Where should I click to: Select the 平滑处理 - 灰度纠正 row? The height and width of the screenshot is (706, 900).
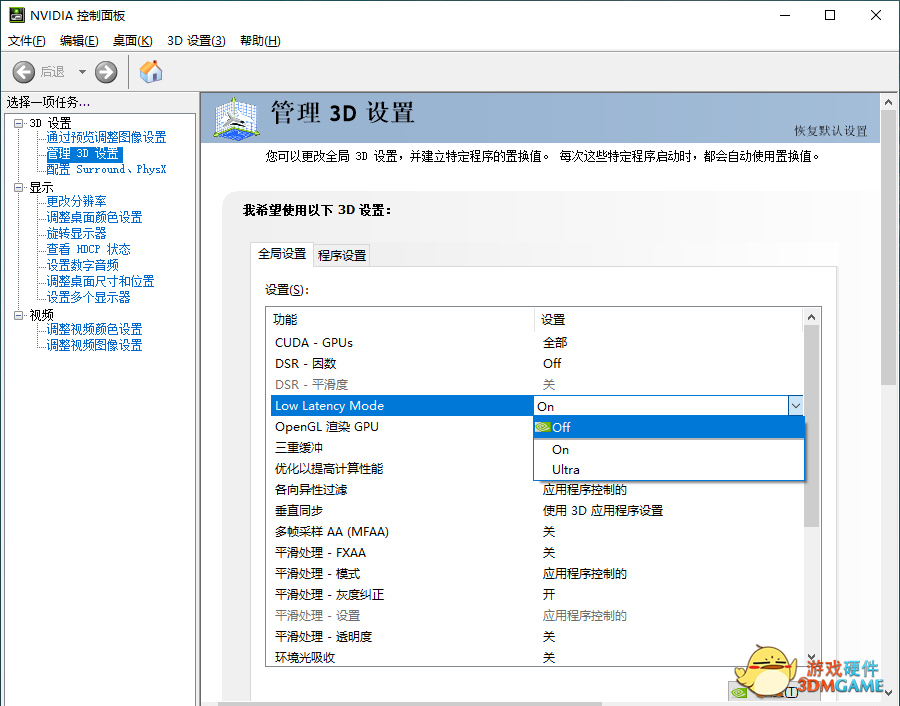pyautogui.click(x=537, y=595)
